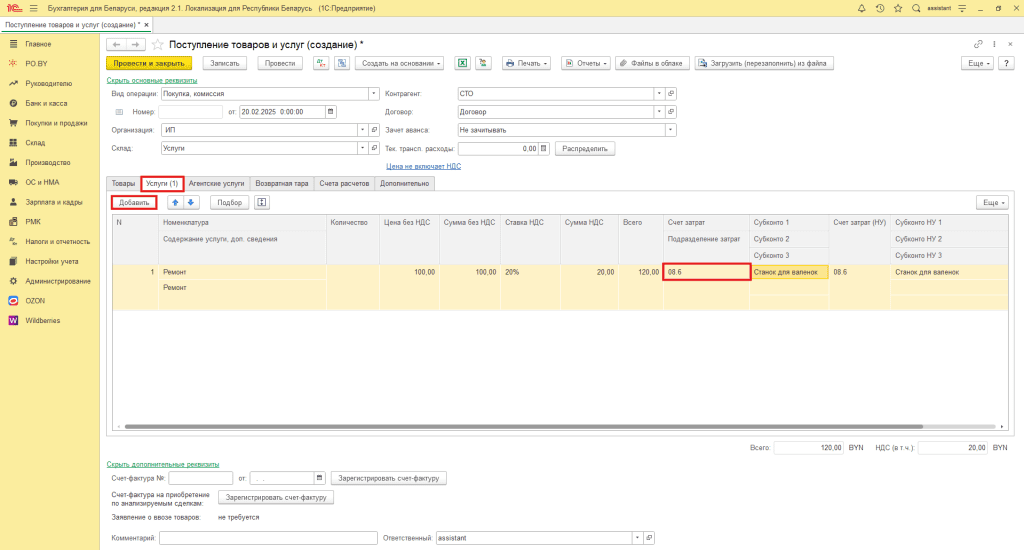Image resolution: width=1024 pixels, height=550 pixels.
Task: Open the Ответственный assistant card
Action: tap(649, 538)
